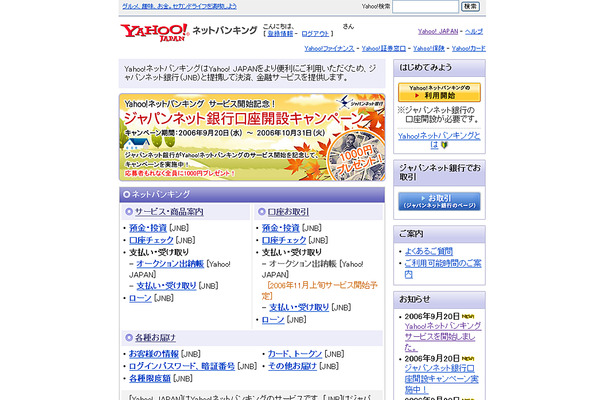The image size is (610, 400).
Task: Open 支払い・受け取り link under サービス・商品案内
Action: [x=166, y=286]
